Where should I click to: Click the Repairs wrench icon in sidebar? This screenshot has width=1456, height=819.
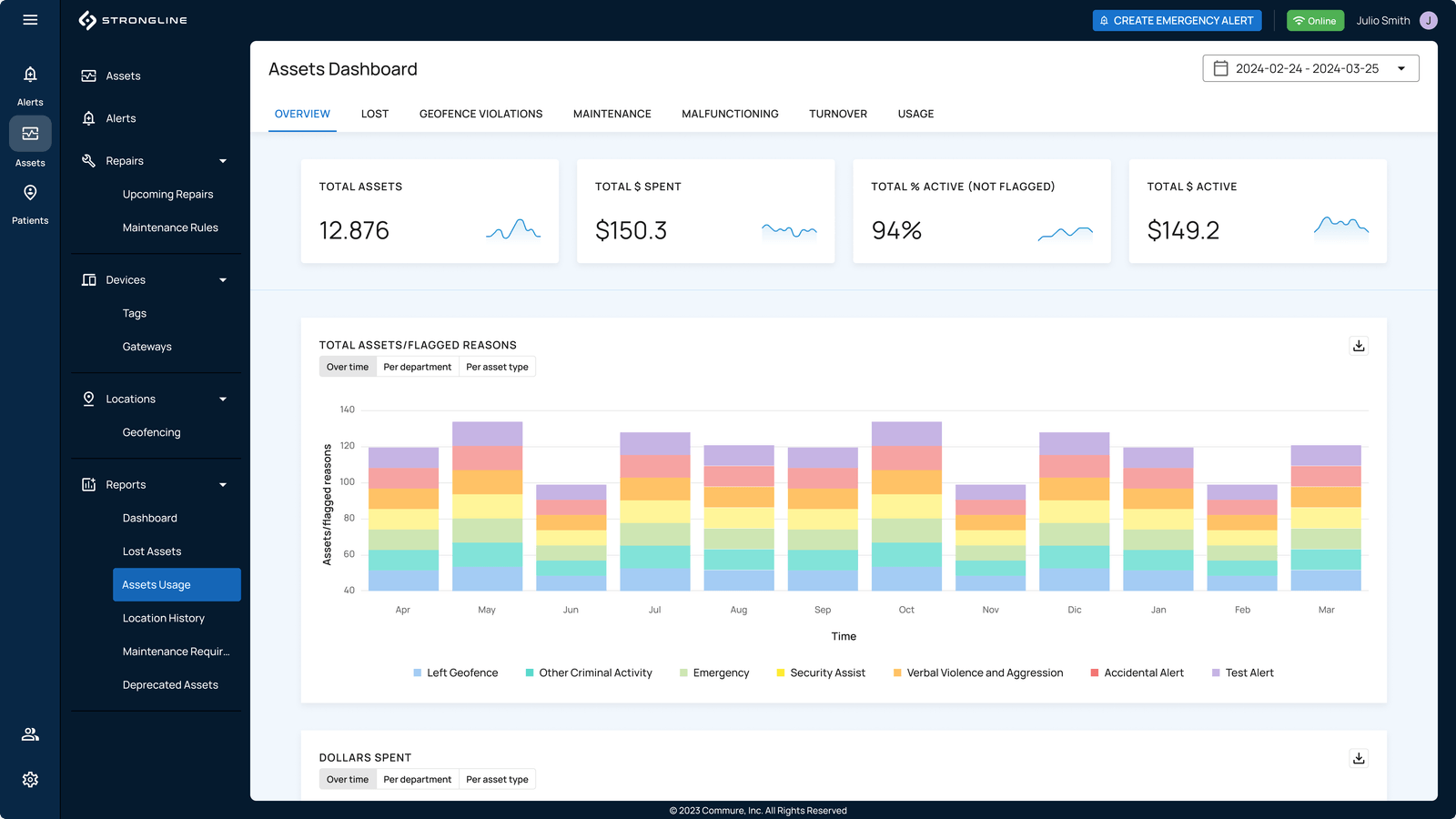tap(89, 160)
